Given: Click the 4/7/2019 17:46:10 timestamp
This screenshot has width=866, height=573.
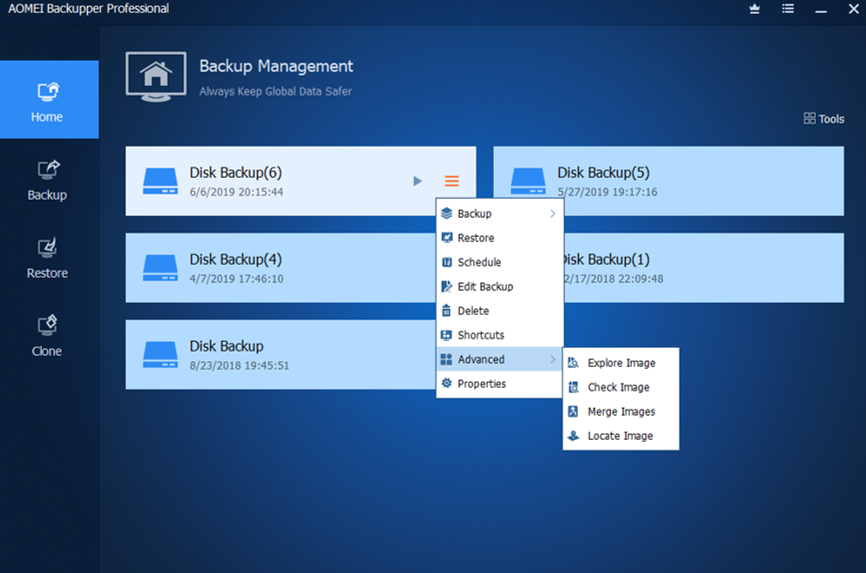Looking at the screenshot, I should [x=236, y=279].
